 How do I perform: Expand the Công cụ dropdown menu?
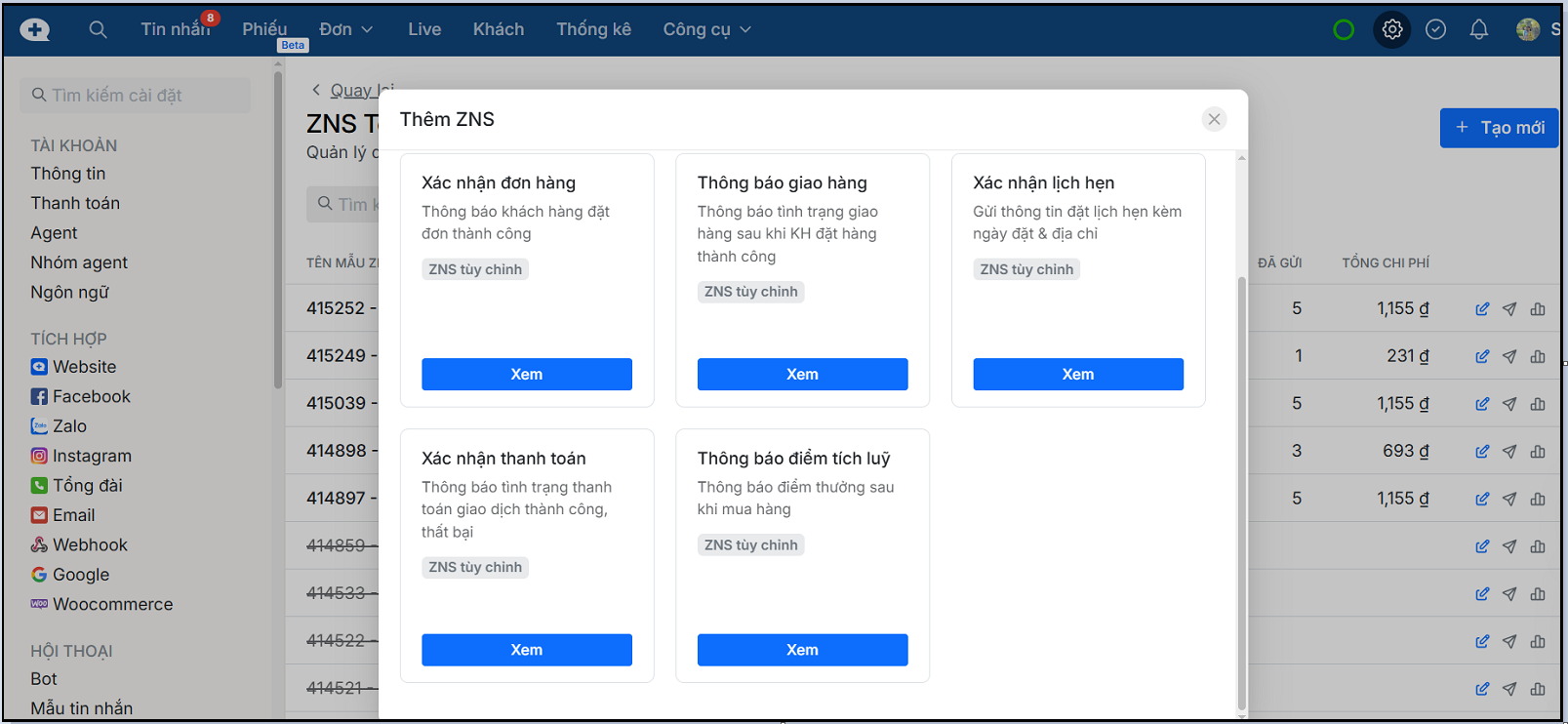(706, 29)
